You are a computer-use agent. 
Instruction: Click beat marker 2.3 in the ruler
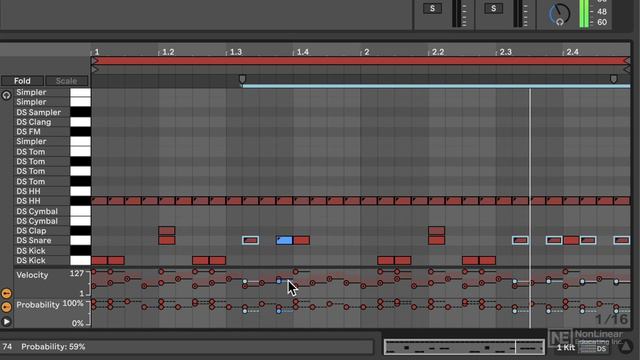tap(505, 52)
